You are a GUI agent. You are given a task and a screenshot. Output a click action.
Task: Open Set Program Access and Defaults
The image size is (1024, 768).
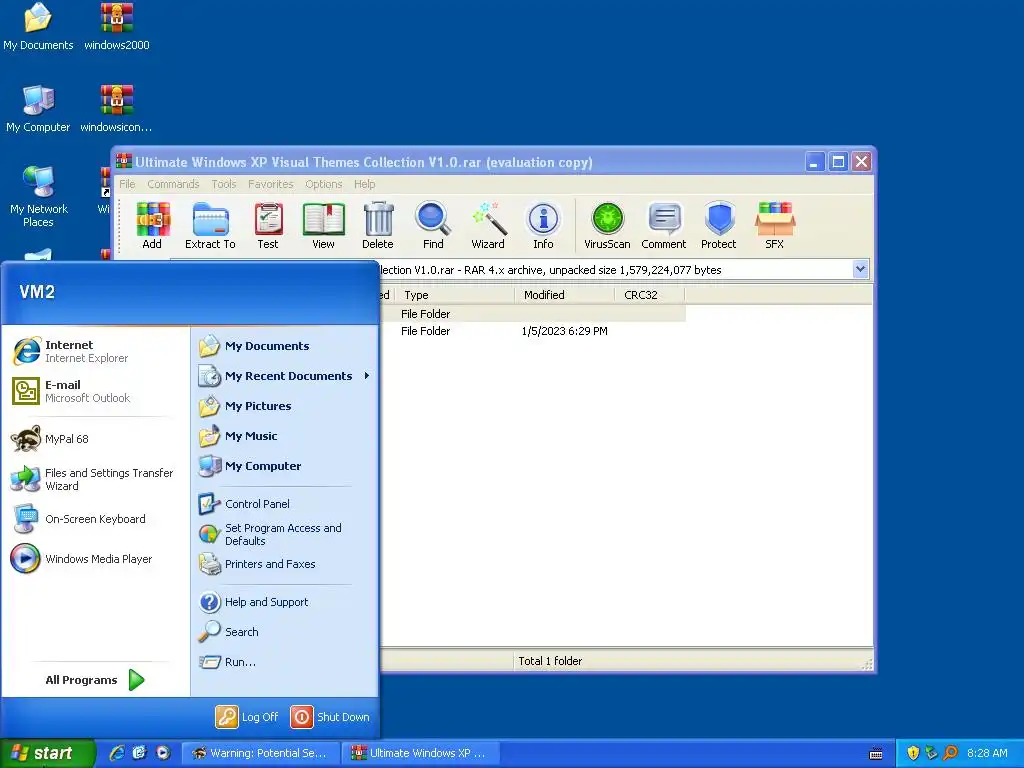[x=284, y=534]
